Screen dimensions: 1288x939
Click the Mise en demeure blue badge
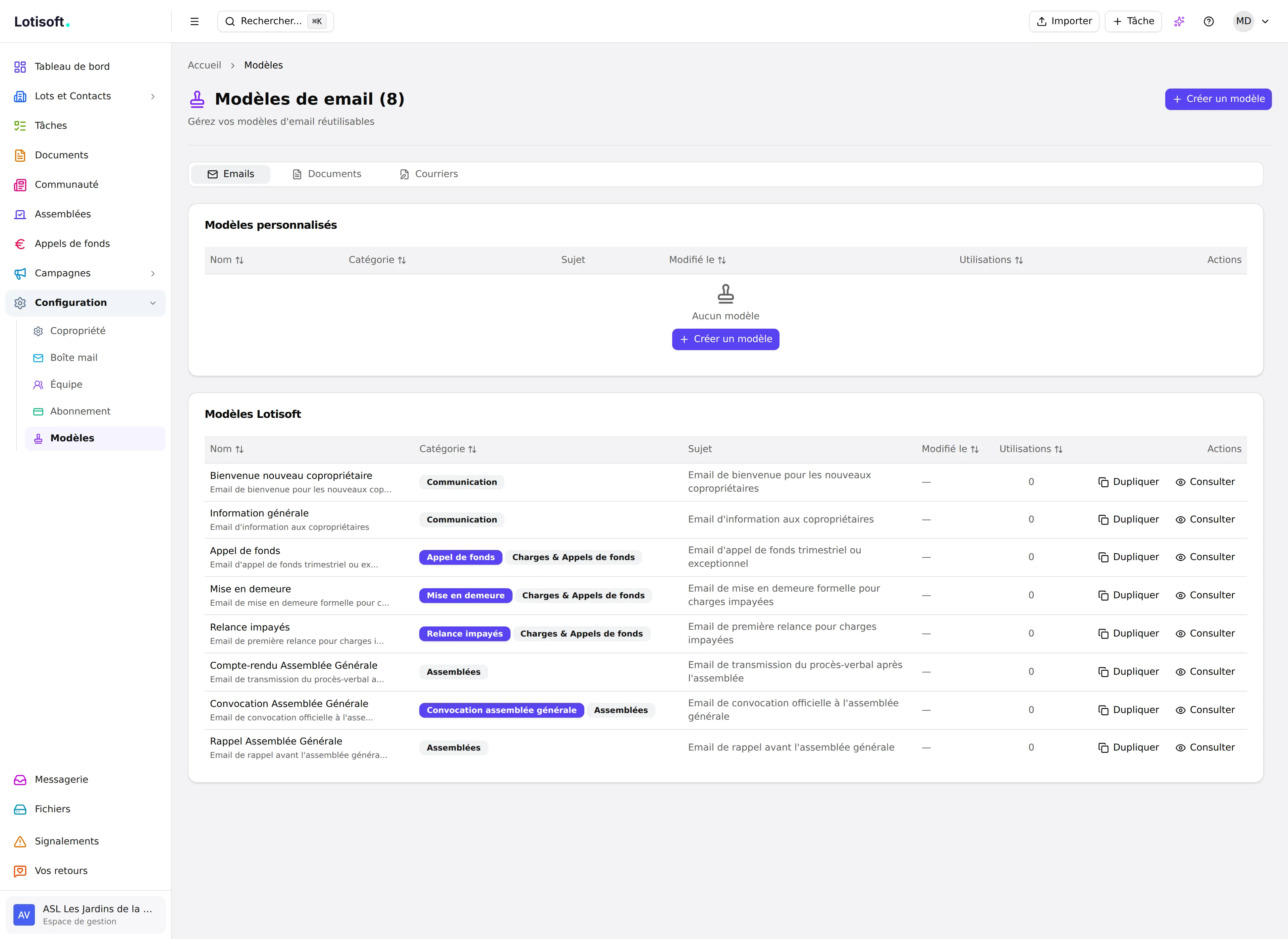[x=466, y=596]
